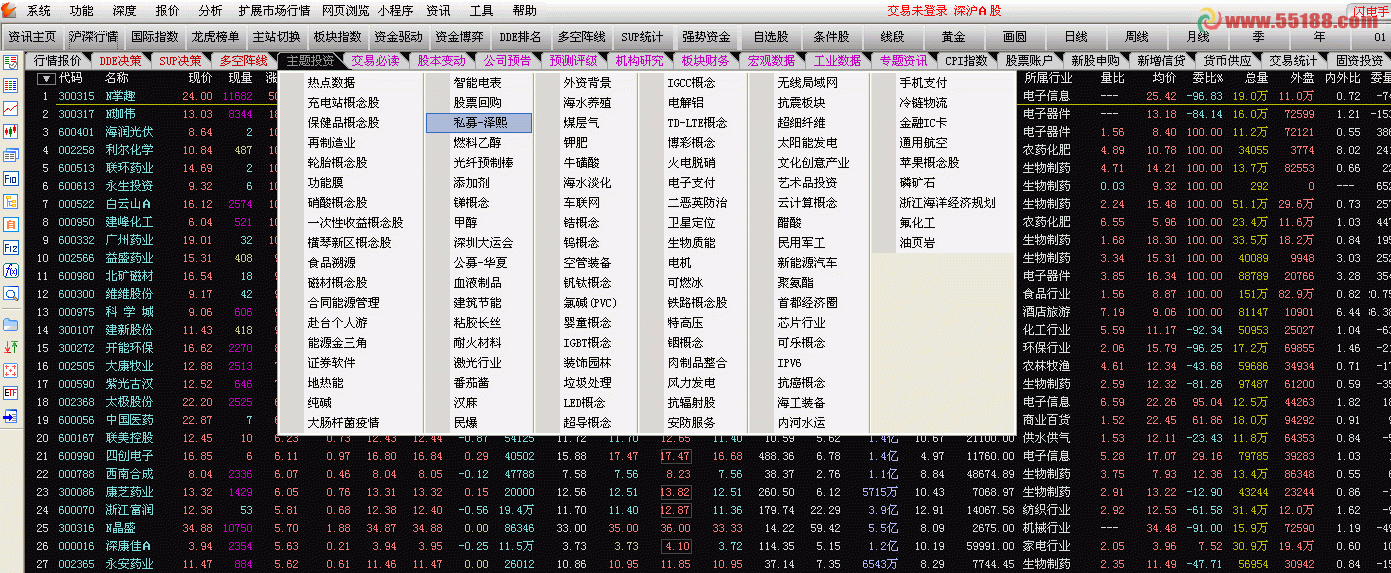Click the F10 company info icon

11,178
